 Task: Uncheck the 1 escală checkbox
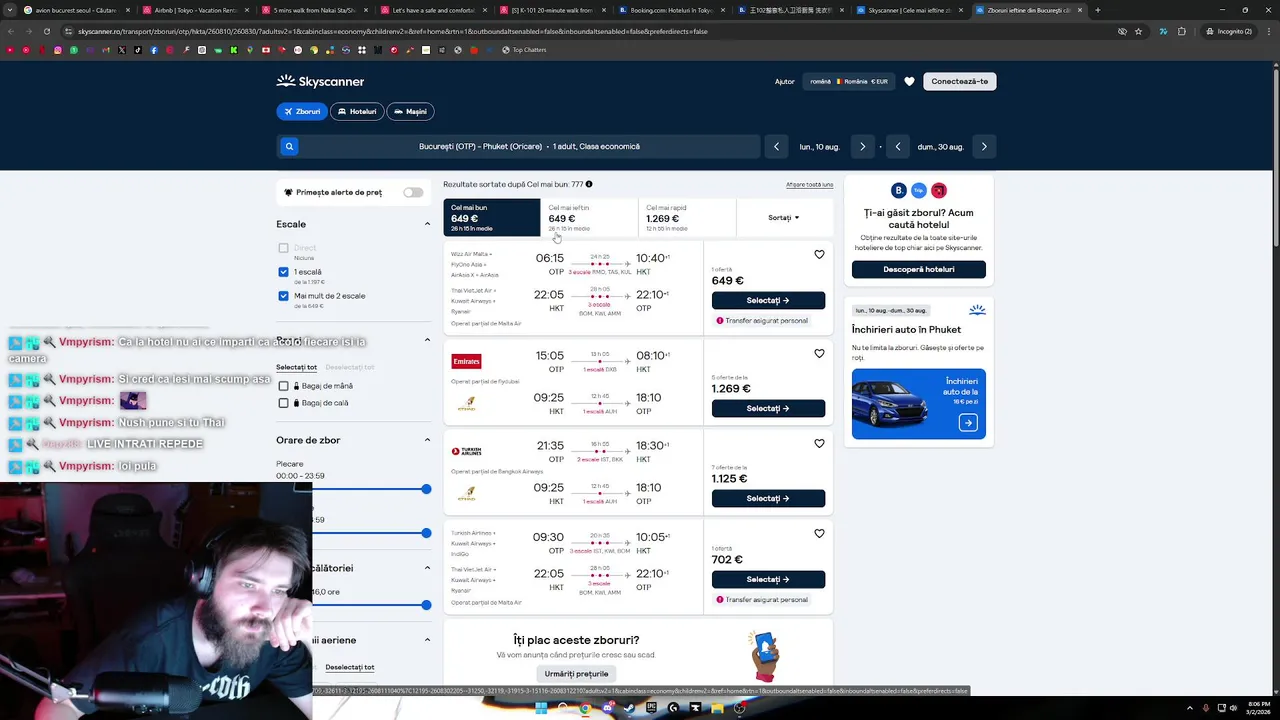tap(283, 272)
